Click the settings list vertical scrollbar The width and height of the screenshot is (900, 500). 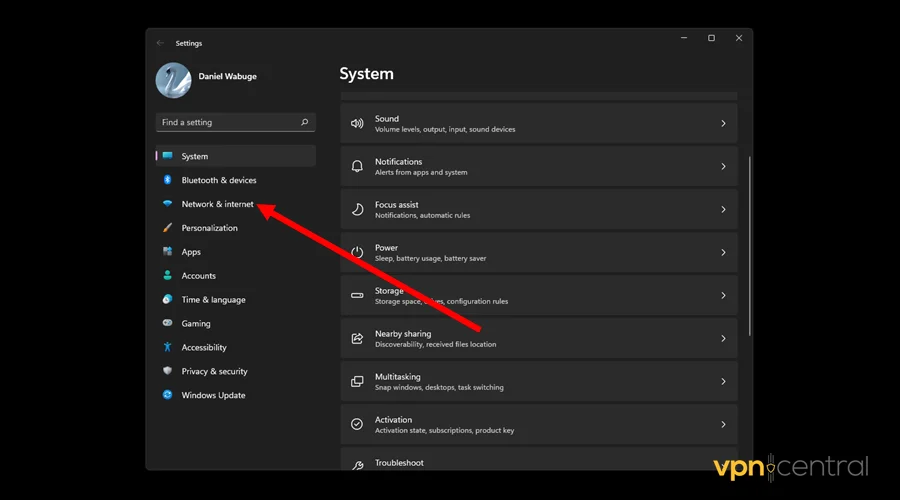750,246
